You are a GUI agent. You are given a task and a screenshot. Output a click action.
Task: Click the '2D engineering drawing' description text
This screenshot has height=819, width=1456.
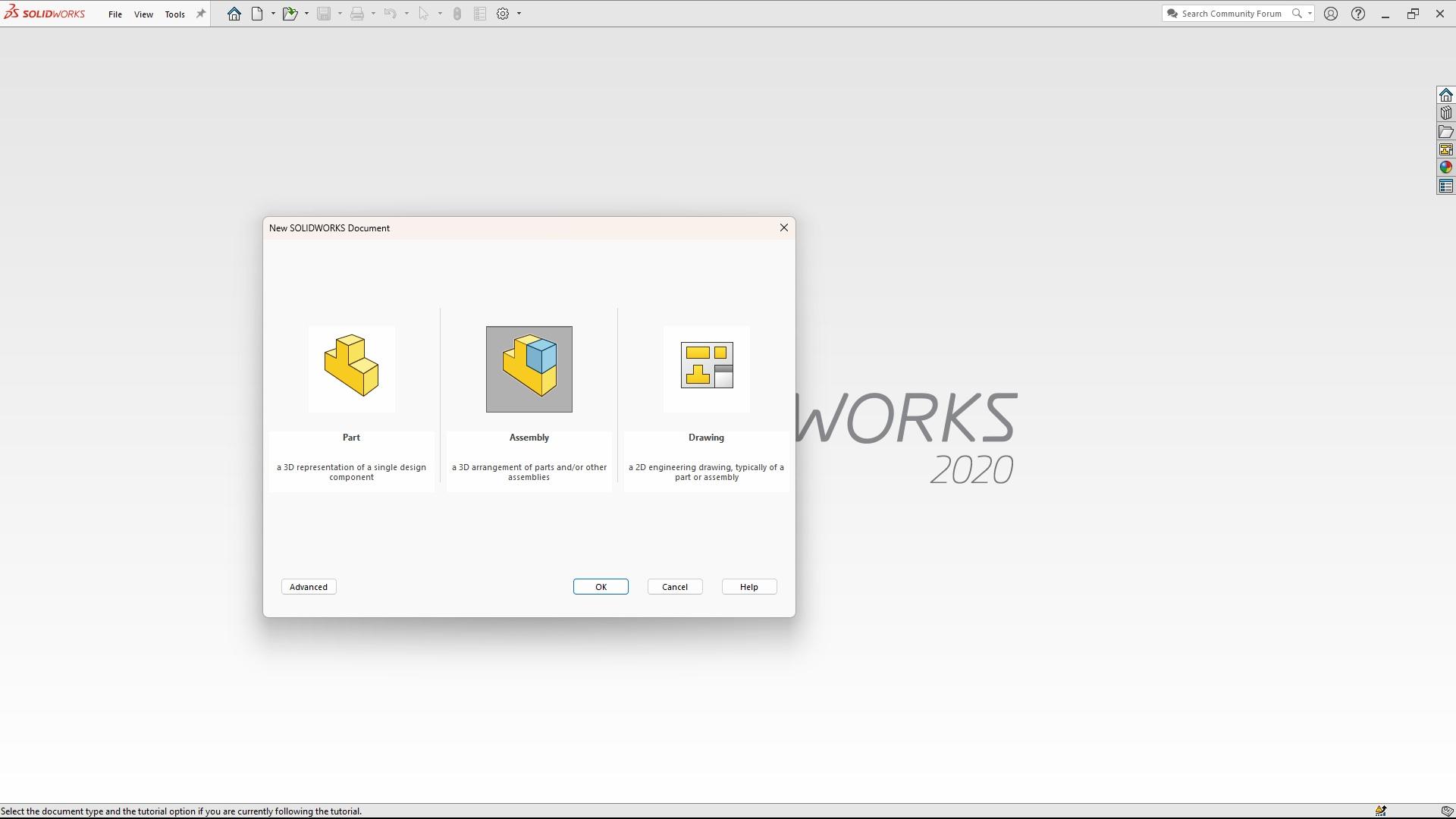pyautogui.click(x=706, y=472)
